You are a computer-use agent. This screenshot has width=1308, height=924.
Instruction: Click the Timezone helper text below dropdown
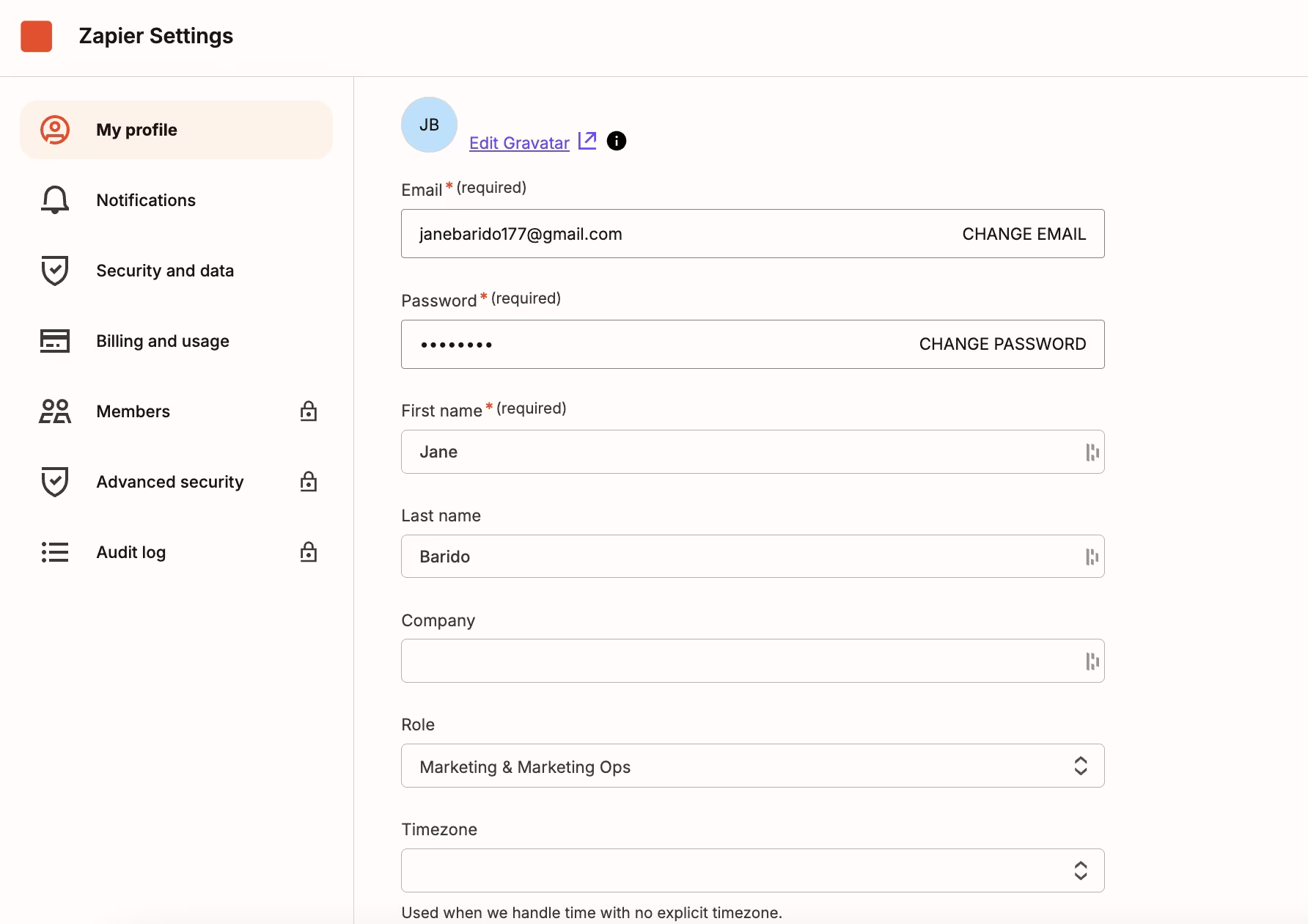[592, 913]
